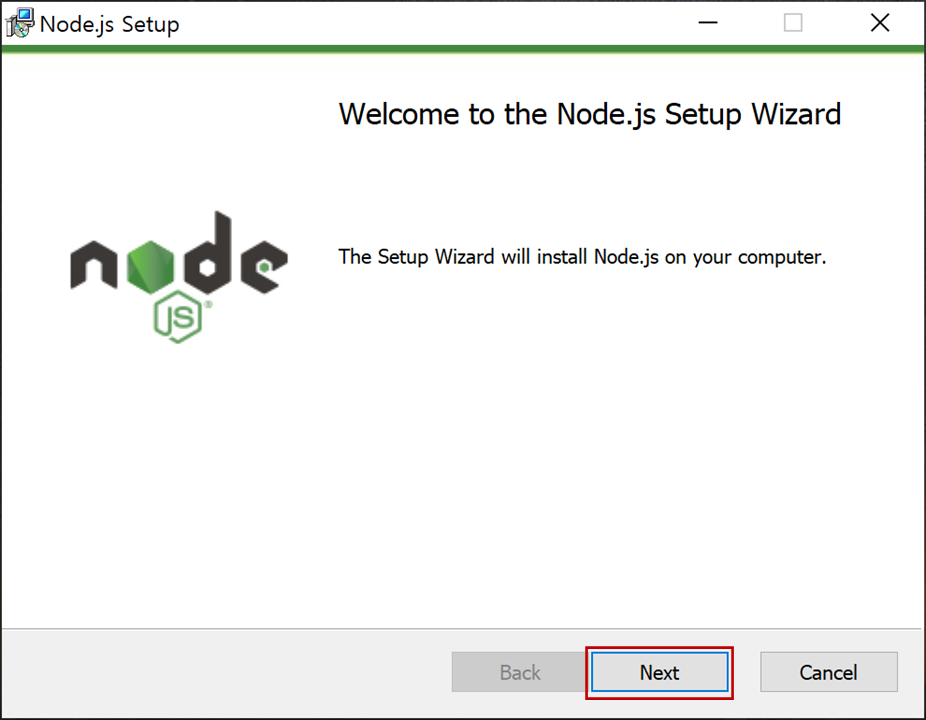926x720 pixels.
Task: Click the 'Node.js Setup' window title
Action: [x=110, y=25]
